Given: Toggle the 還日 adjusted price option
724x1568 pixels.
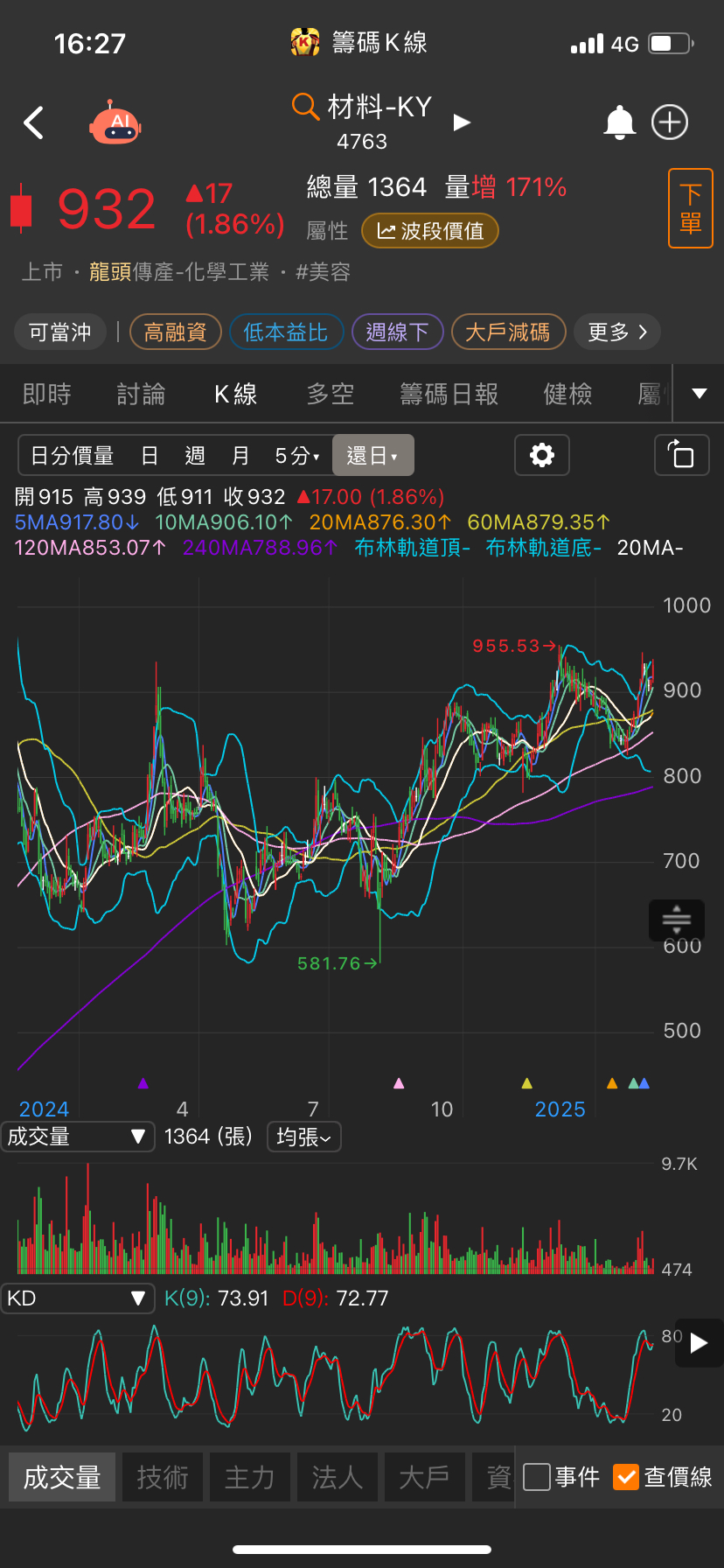Looking at the screenshot, I should tap(372, 456).
